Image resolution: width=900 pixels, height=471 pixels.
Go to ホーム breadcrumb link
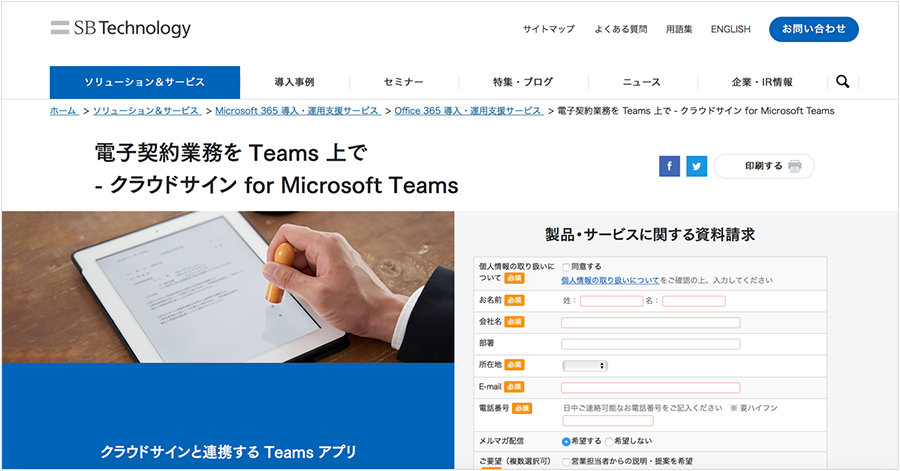(x=64, y=111)
